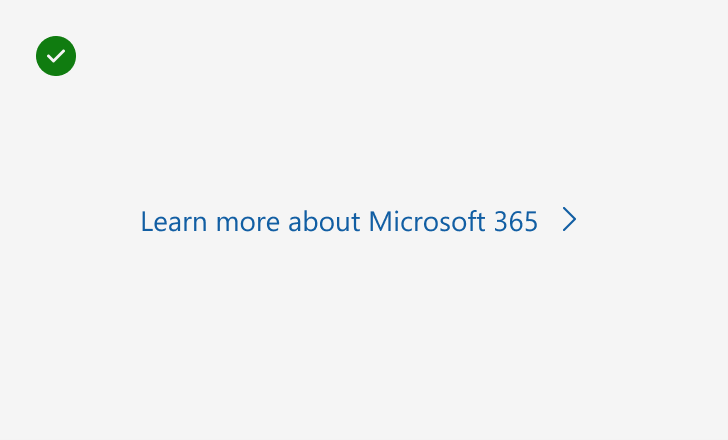Image resolution: width=728 pixels, height=440 pixels.
Task: Click the green checkmark circle icon
Action: [56, 56]
